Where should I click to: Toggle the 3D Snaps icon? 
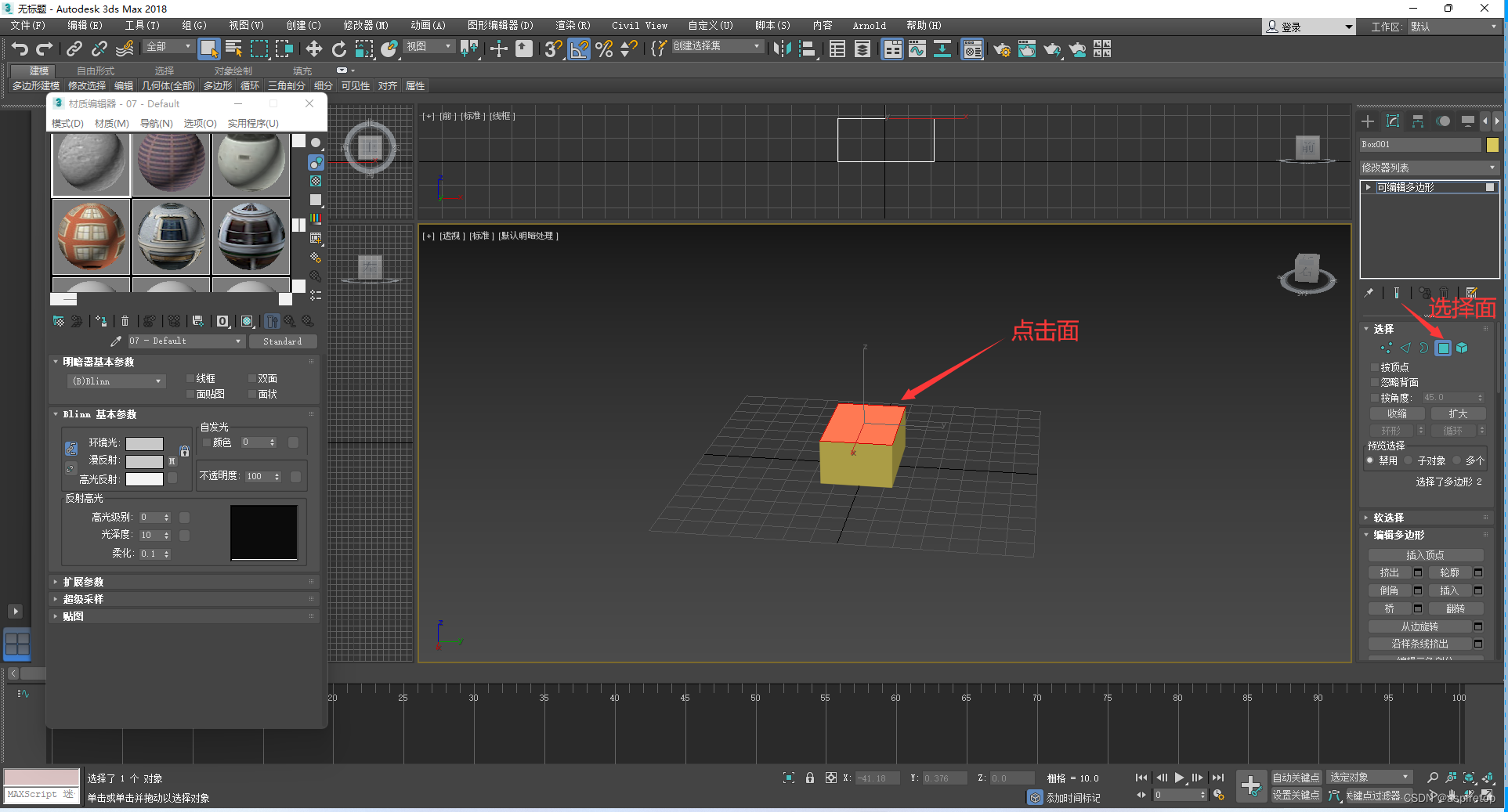pyautogui.click(x=553, y=49)
